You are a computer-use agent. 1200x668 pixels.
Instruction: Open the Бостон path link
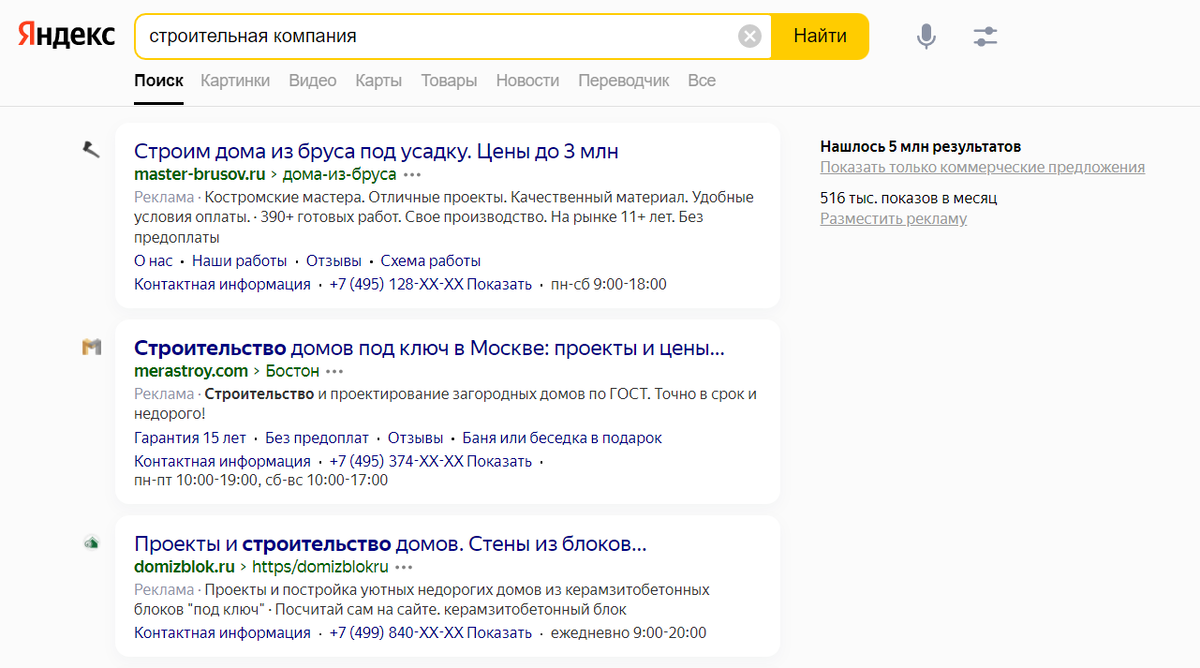click(x=293, y=371)
